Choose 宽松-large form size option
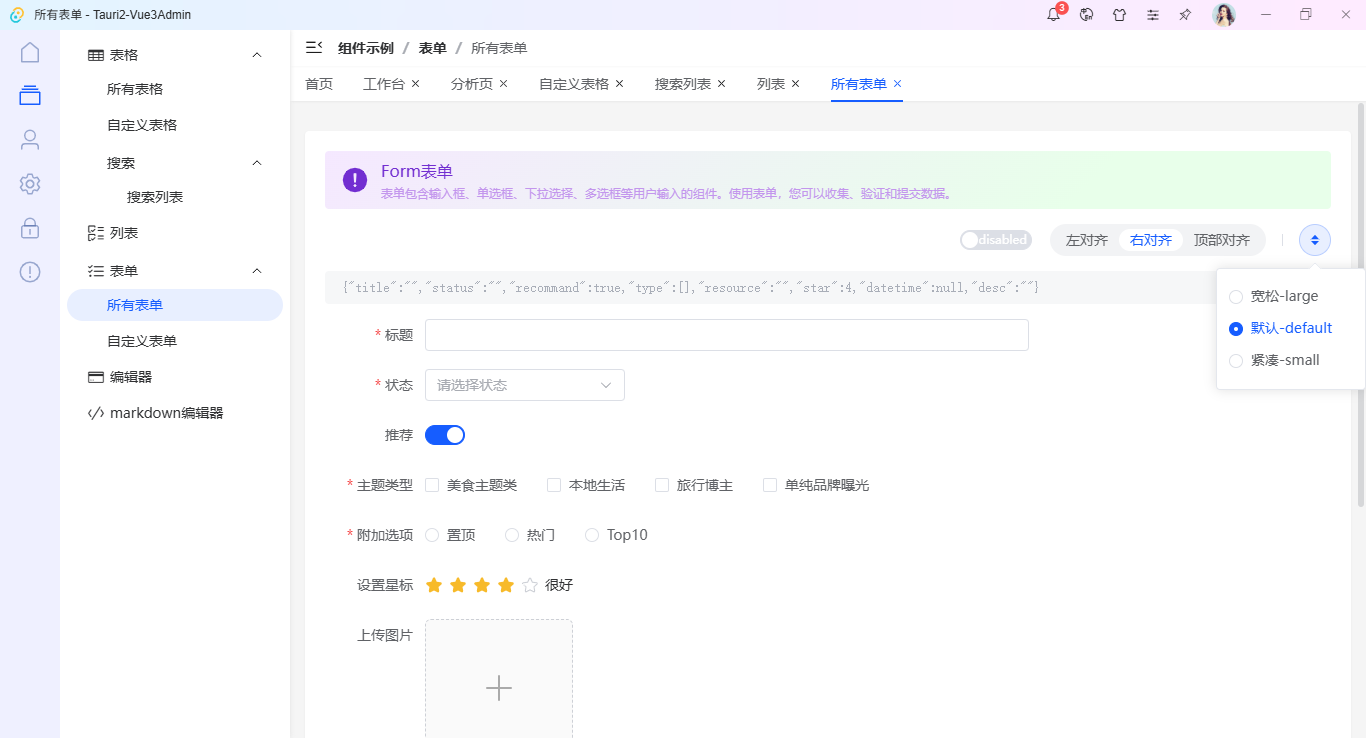 [1281, 295]
